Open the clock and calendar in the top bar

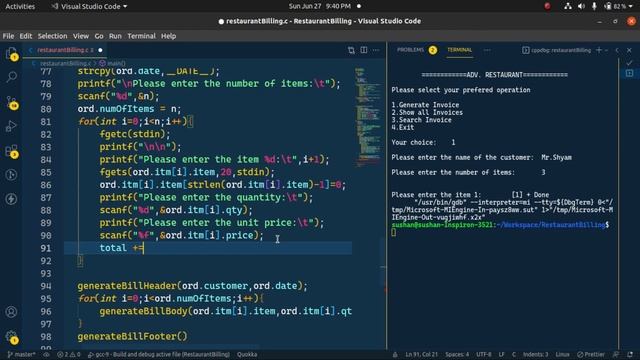320,6
